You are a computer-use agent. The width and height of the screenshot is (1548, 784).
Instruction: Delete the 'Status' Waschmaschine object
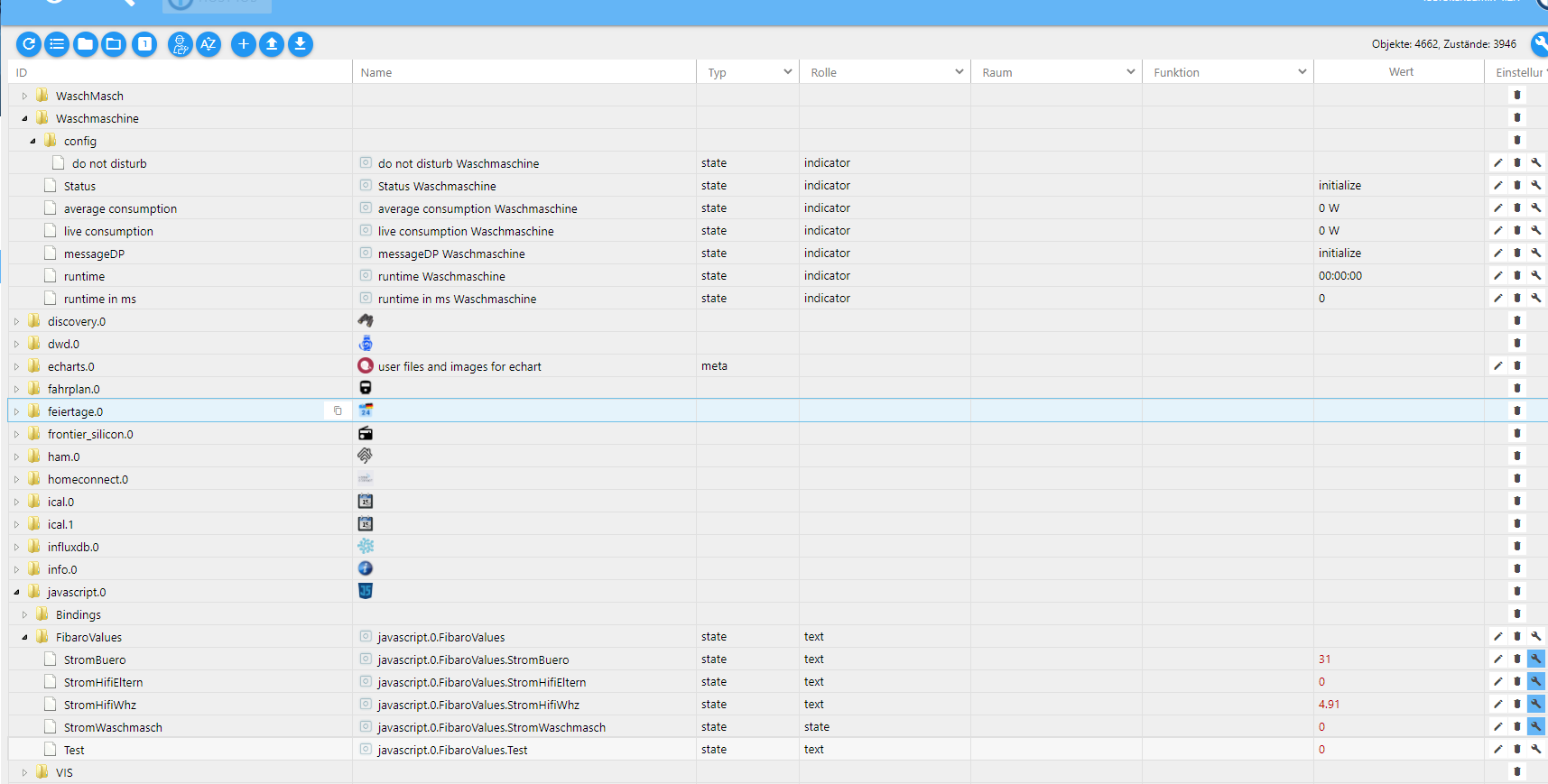[x=1517, y=186]
